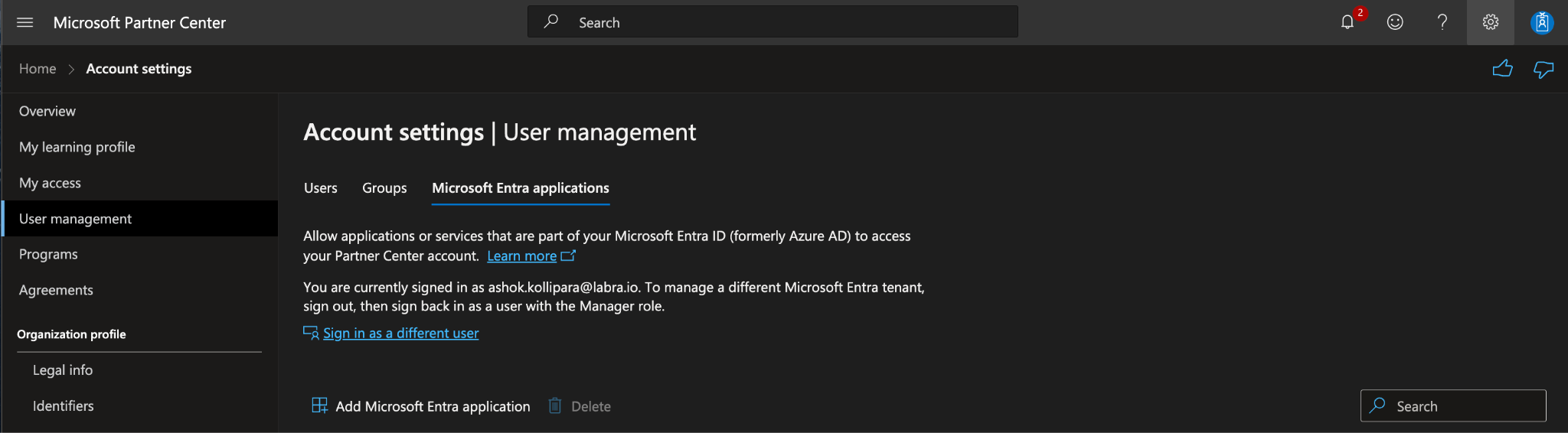1568x433 pixels.
Task: Click the top search bar magnifier icon
Action: pyautogui.click(x=551, y=21)
